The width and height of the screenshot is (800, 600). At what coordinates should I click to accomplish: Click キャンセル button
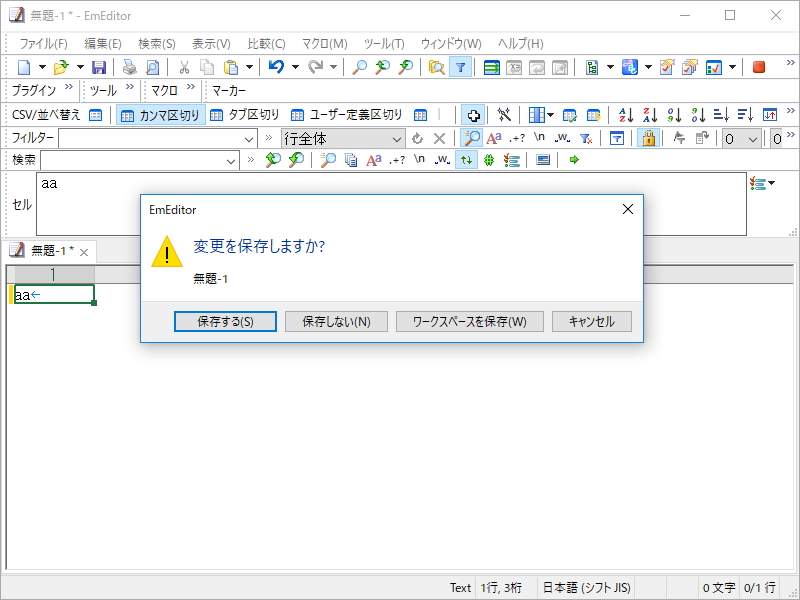tap(591, 321)
